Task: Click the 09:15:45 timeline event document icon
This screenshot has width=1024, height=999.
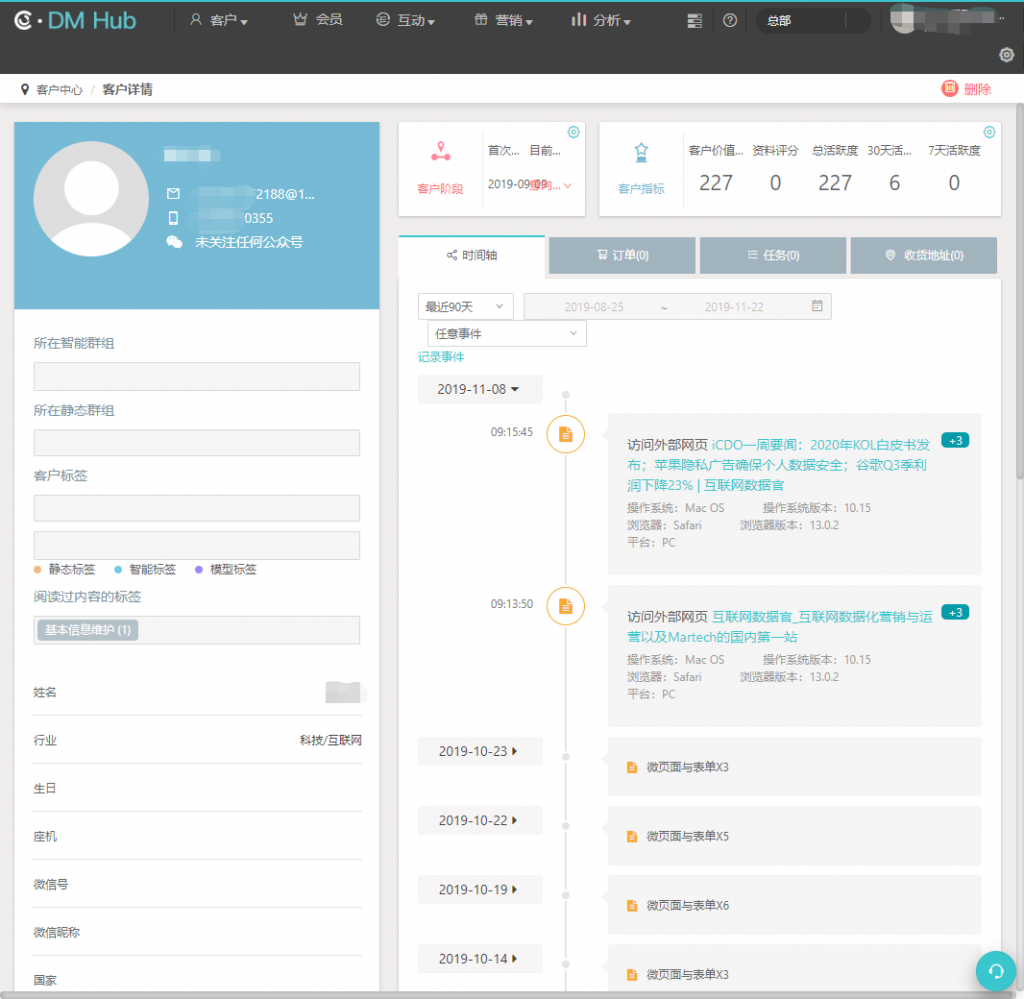Action: point(565,434)
